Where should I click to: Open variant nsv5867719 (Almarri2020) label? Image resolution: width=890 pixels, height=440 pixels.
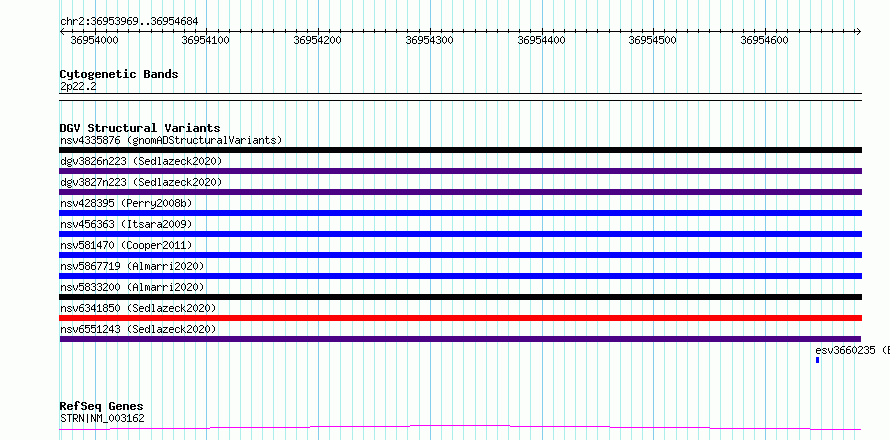click(132, 266)
